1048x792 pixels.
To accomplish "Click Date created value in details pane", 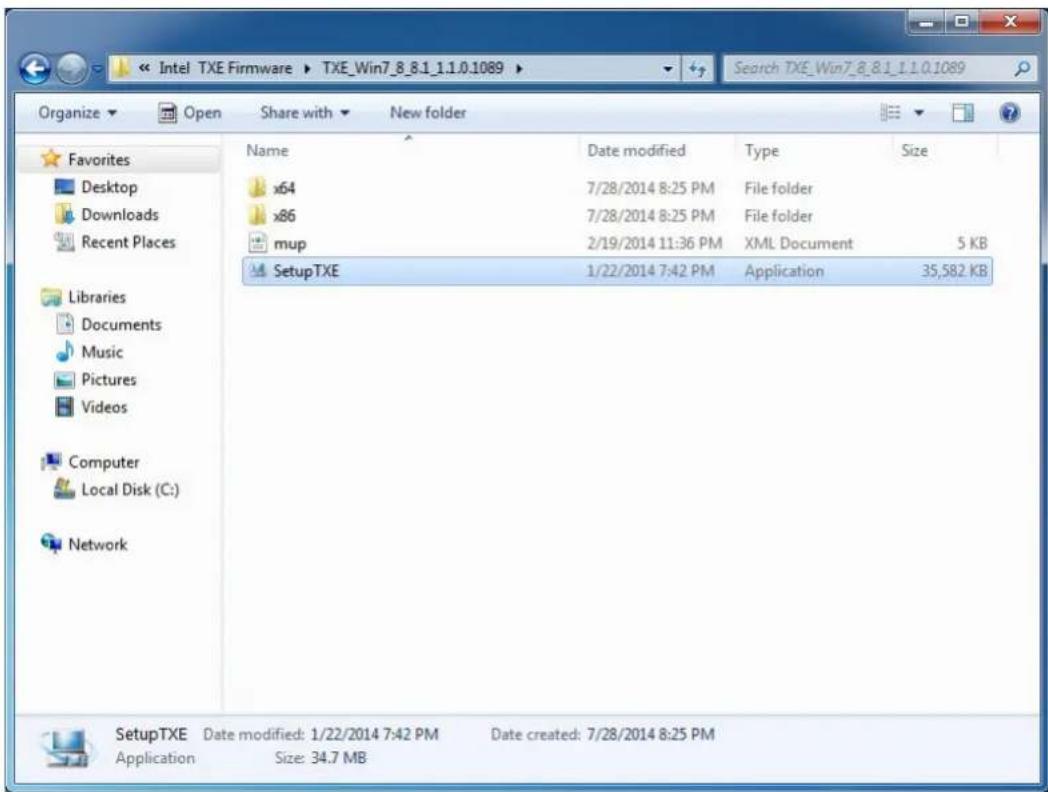I will pos(650,734).
